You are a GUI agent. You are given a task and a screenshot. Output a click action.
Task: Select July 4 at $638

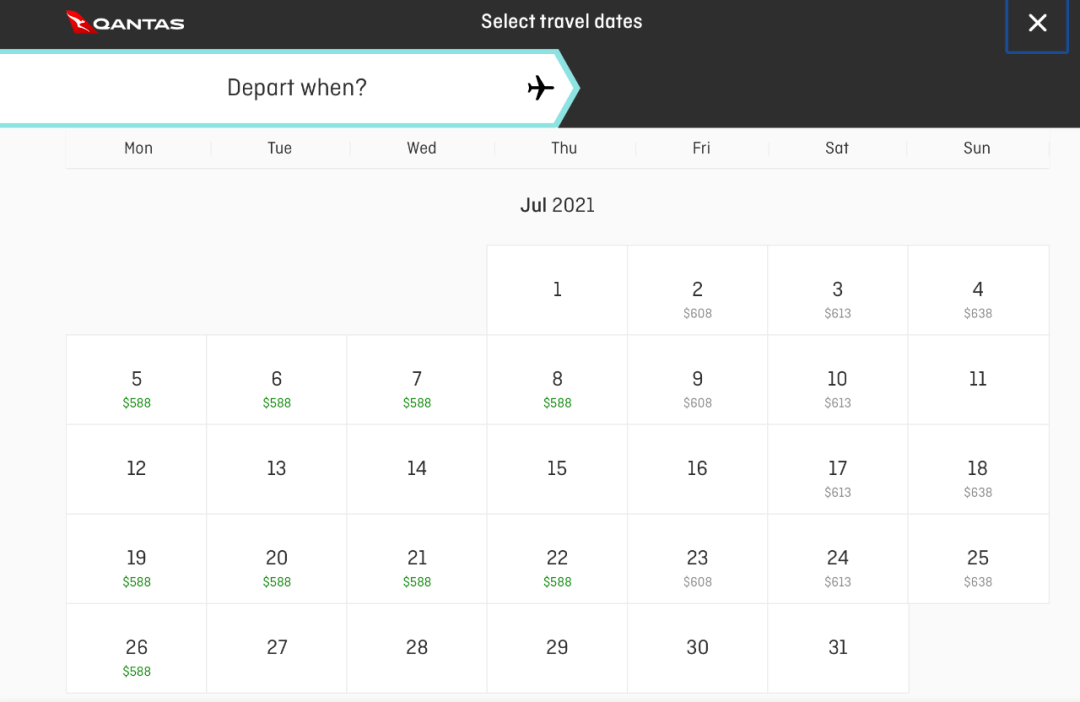(x=977, y=297)
